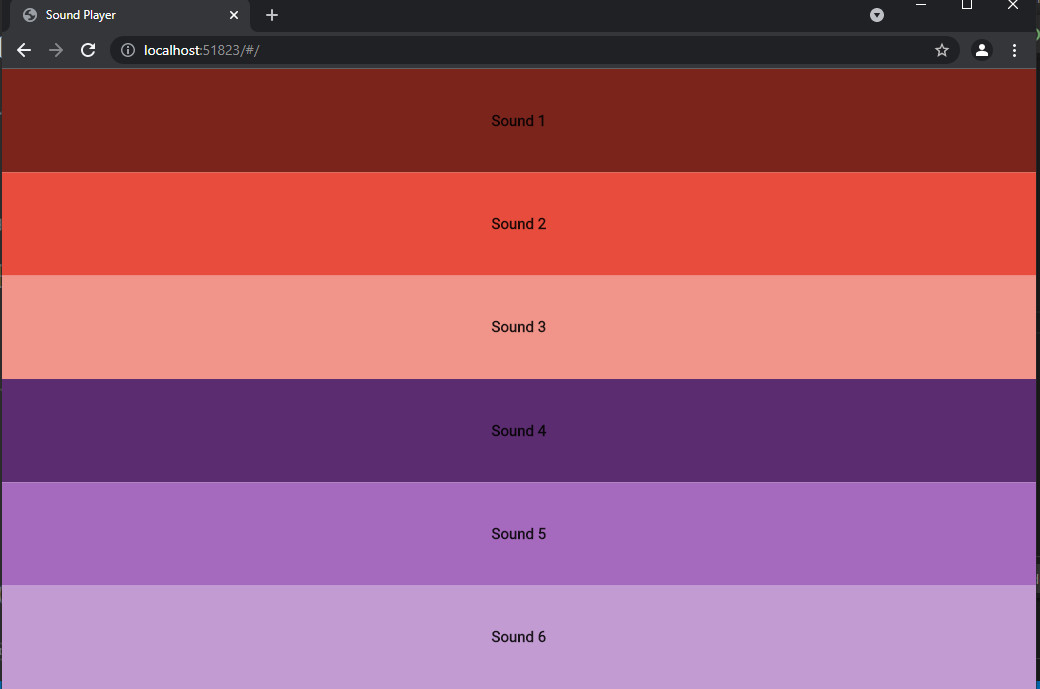The height and width of the screenshot is (689, 1040).
Task: Bookmark the page using the star icon
Action: (x=941, y=50)
